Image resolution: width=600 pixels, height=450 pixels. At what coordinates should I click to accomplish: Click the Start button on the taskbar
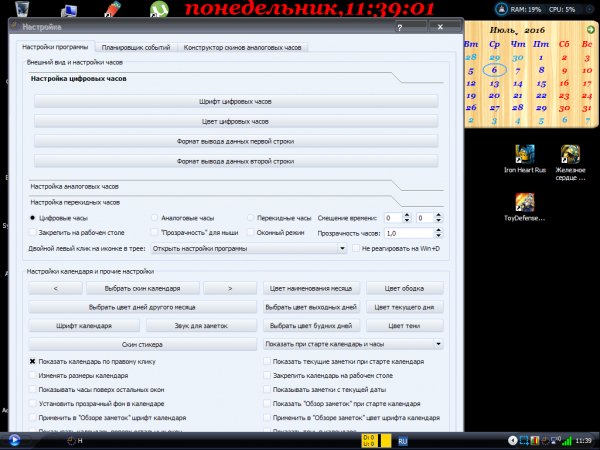point(14,440)
